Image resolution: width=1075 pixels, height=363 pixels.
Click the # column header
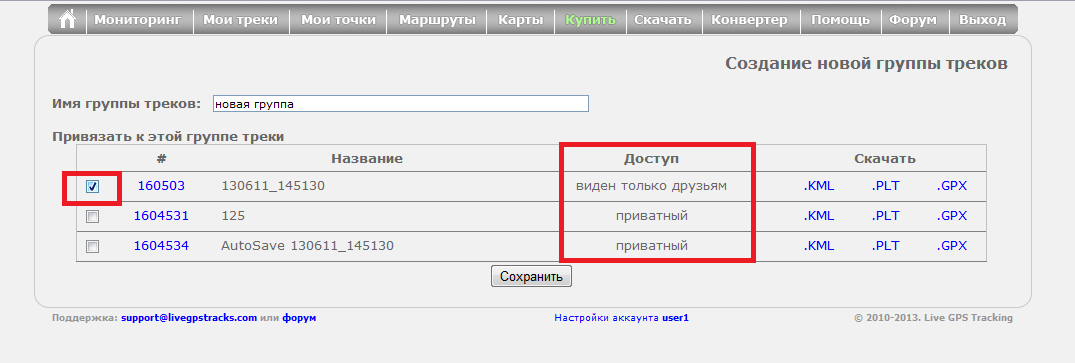coord(161,159)
